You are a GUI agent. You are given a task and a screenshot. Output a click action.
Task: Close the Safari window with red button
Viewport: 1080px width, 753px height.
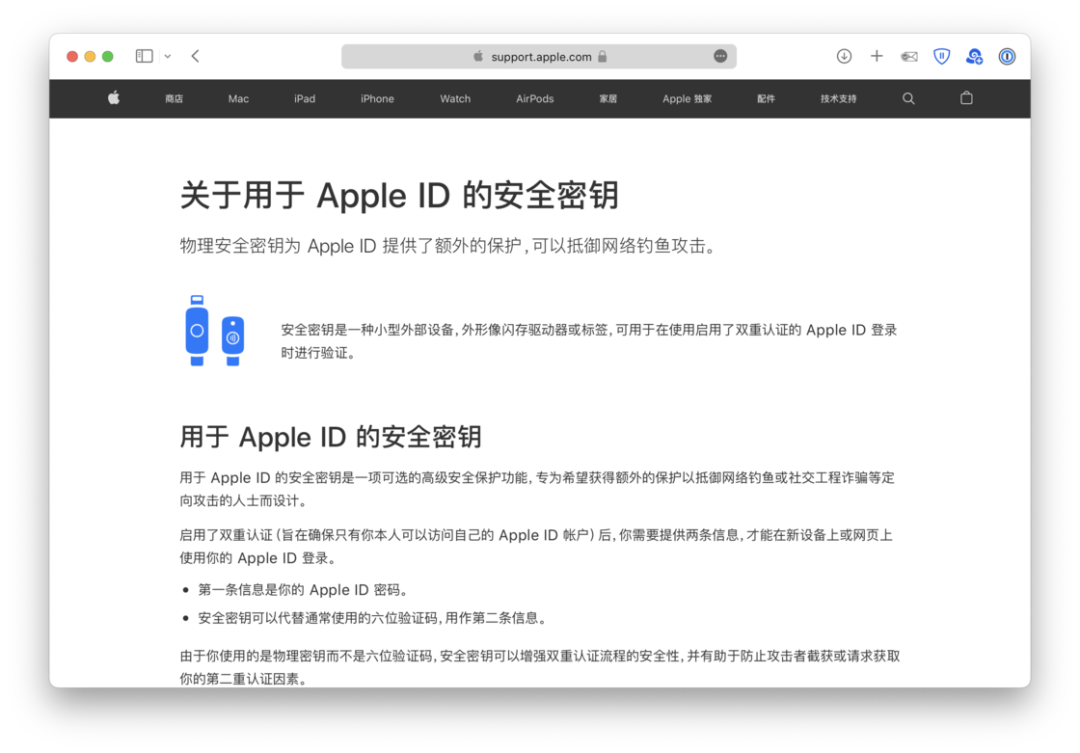point(72,56)
